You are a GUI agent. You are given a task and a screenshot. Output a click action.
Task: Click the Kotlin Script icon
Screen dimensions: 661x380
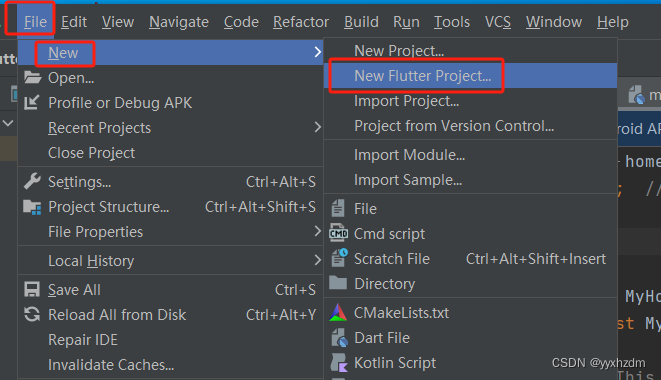[339, 363]
